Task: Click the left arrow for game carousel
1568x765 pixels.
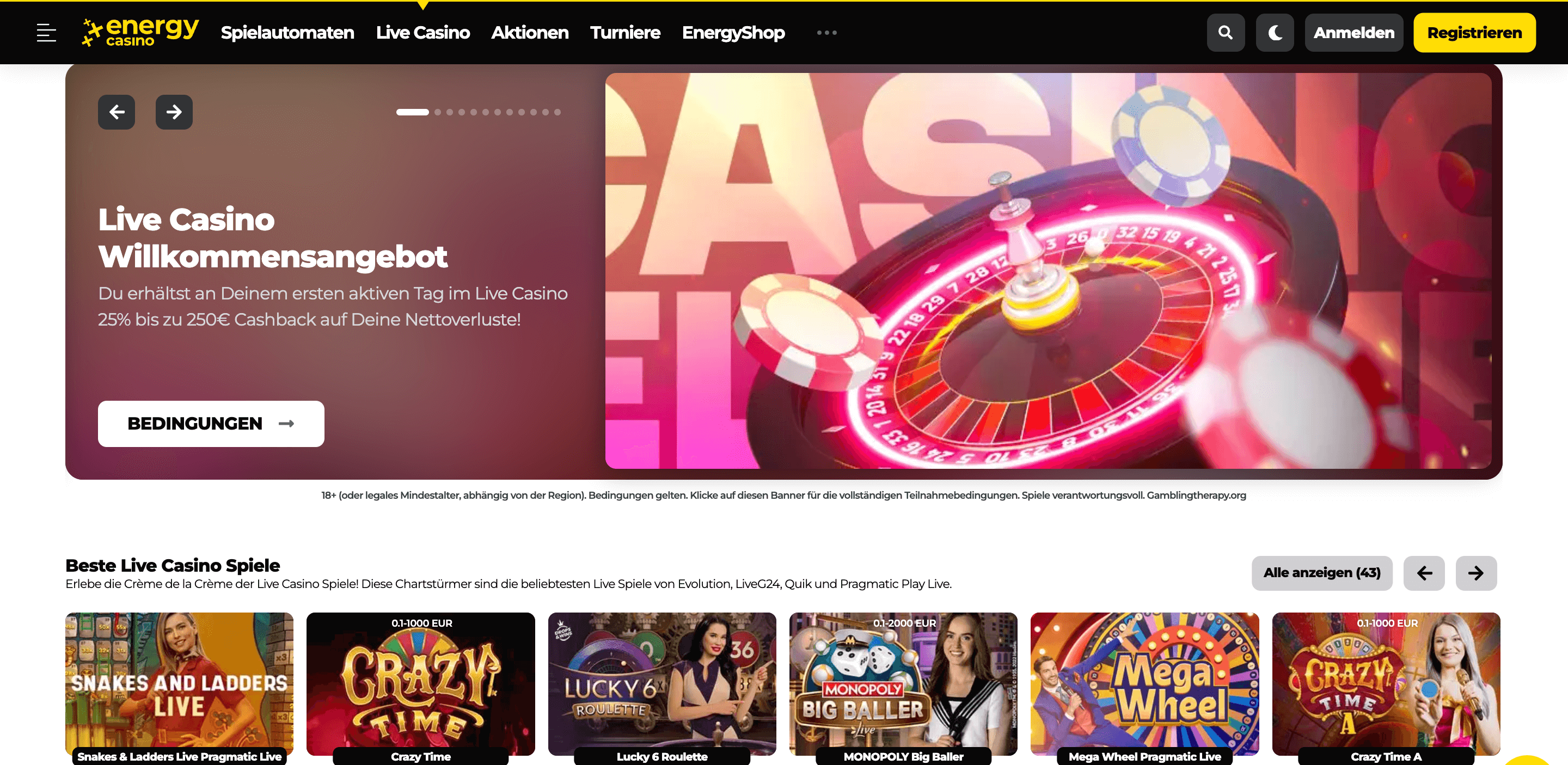Action: (x=1424, y=573)
